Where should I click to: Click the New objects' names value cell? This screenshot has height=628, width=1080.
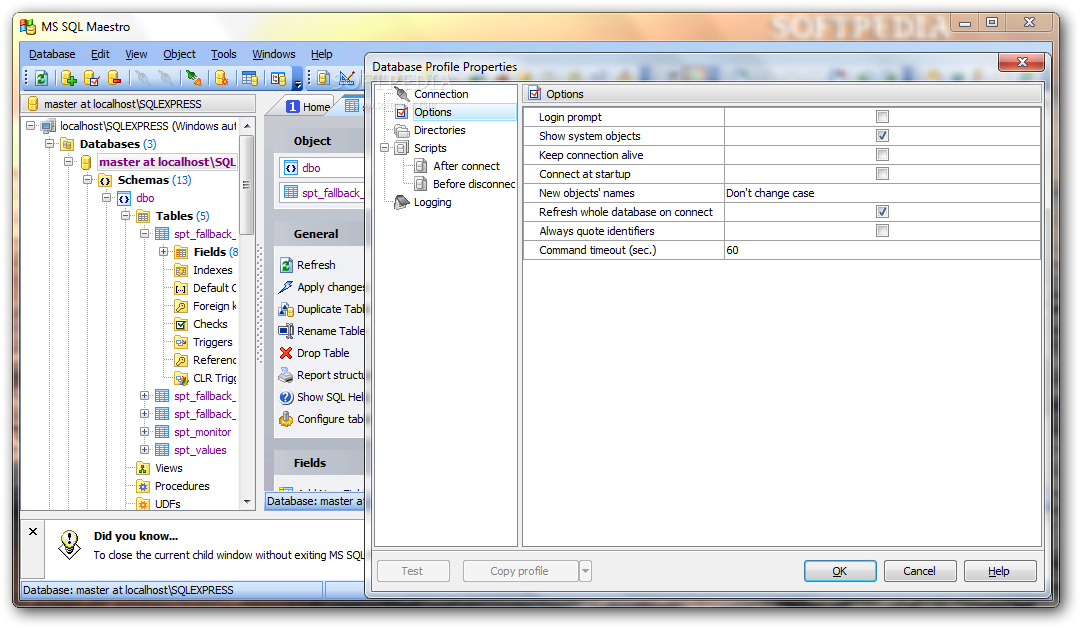[882, 193]
